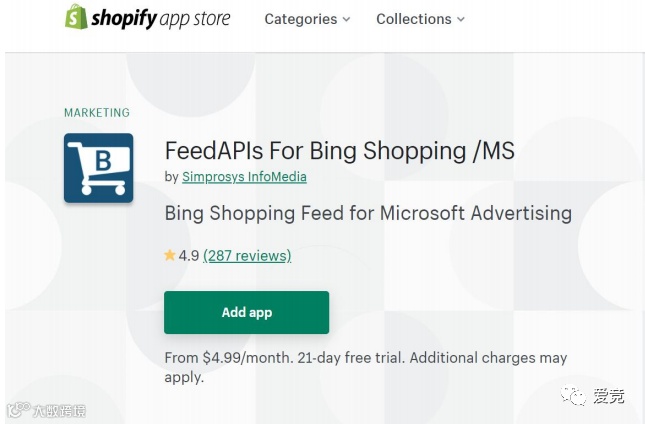Click the small watermark logo at bottom left
The width and height of the screenshot is (645, 424).
coord(17,410)
